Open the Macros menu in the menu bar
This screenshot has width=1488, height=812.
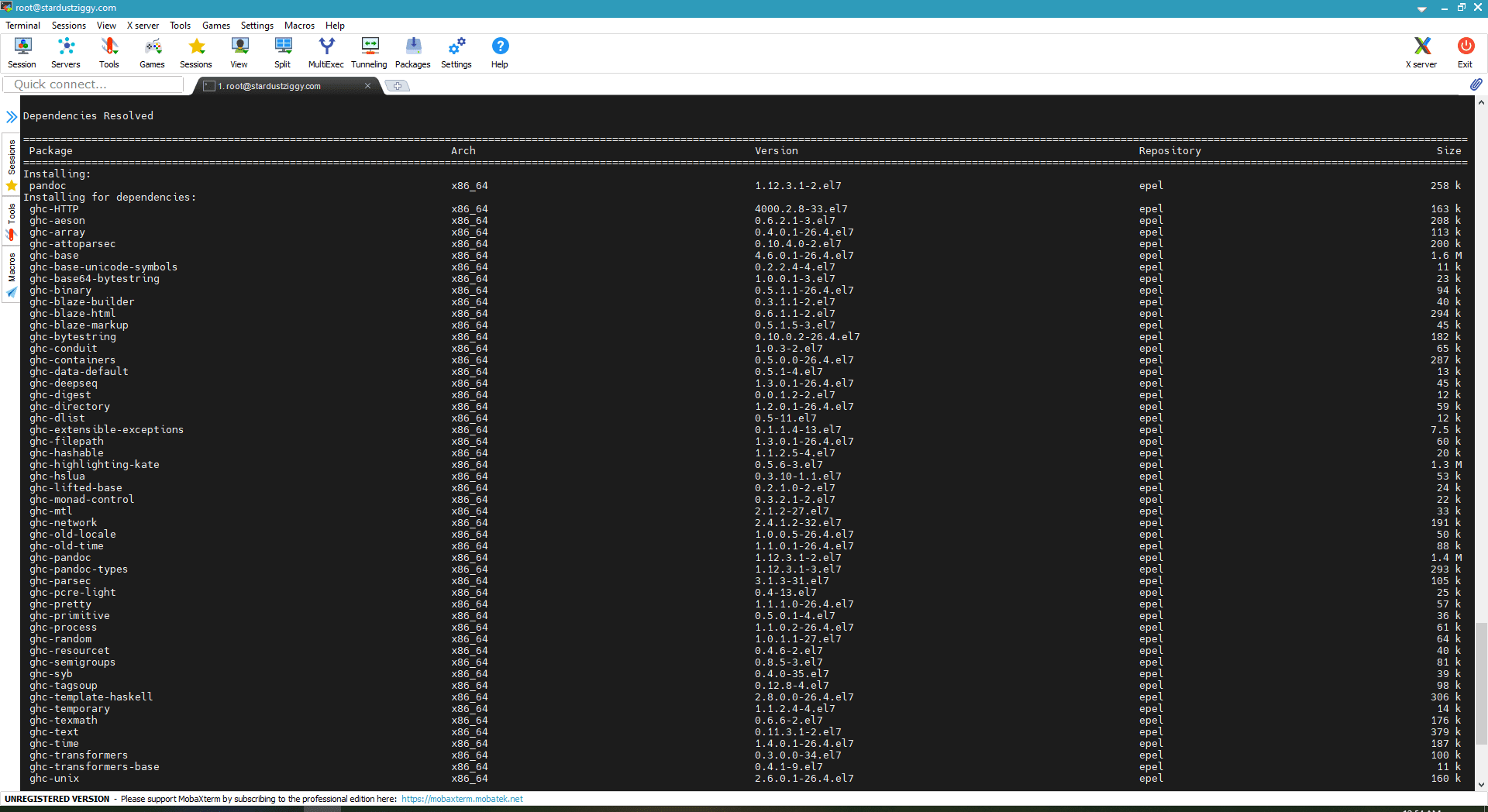pos(299,26)
